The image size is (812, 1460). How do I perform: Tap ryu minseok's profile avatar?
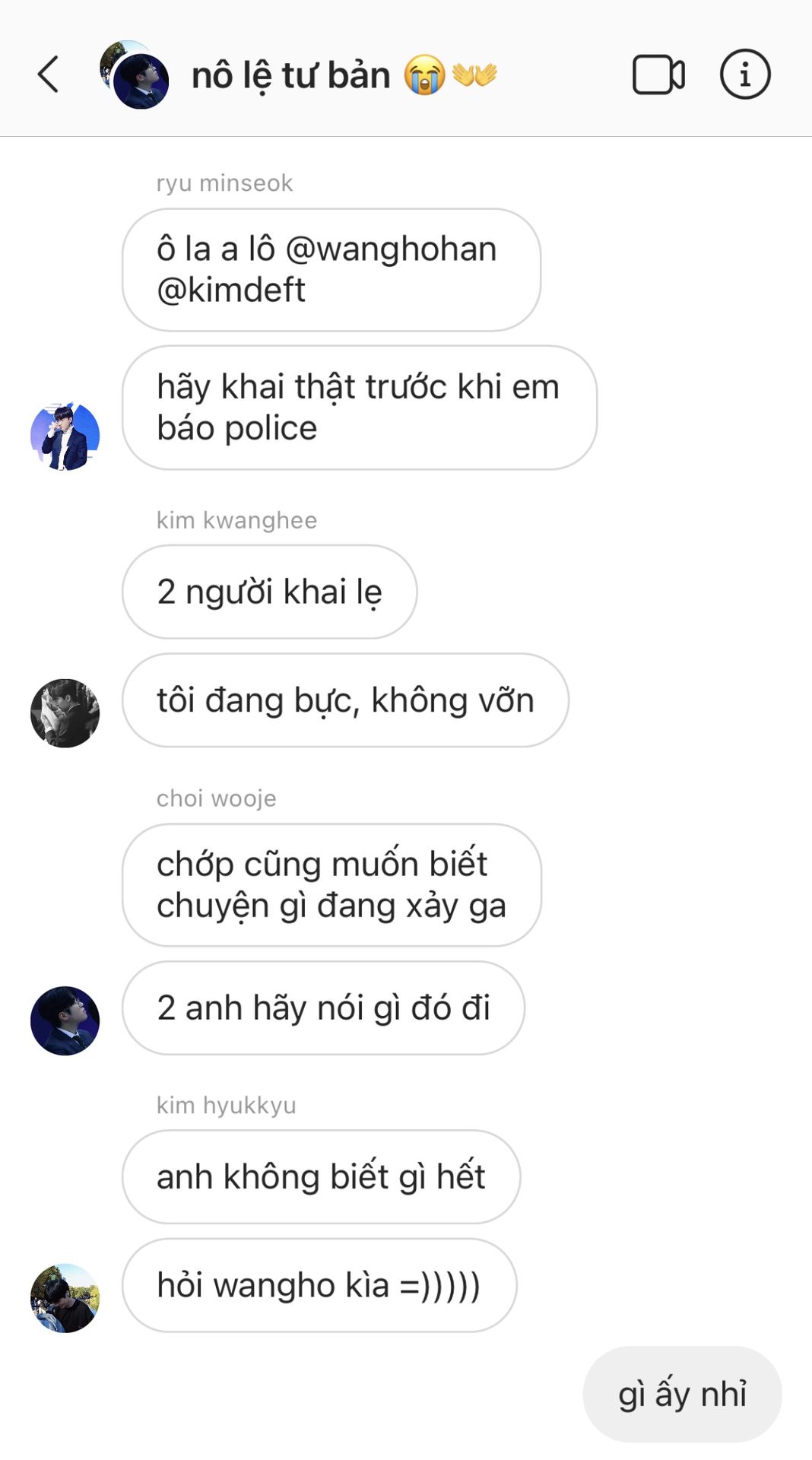tap(65, 436)
